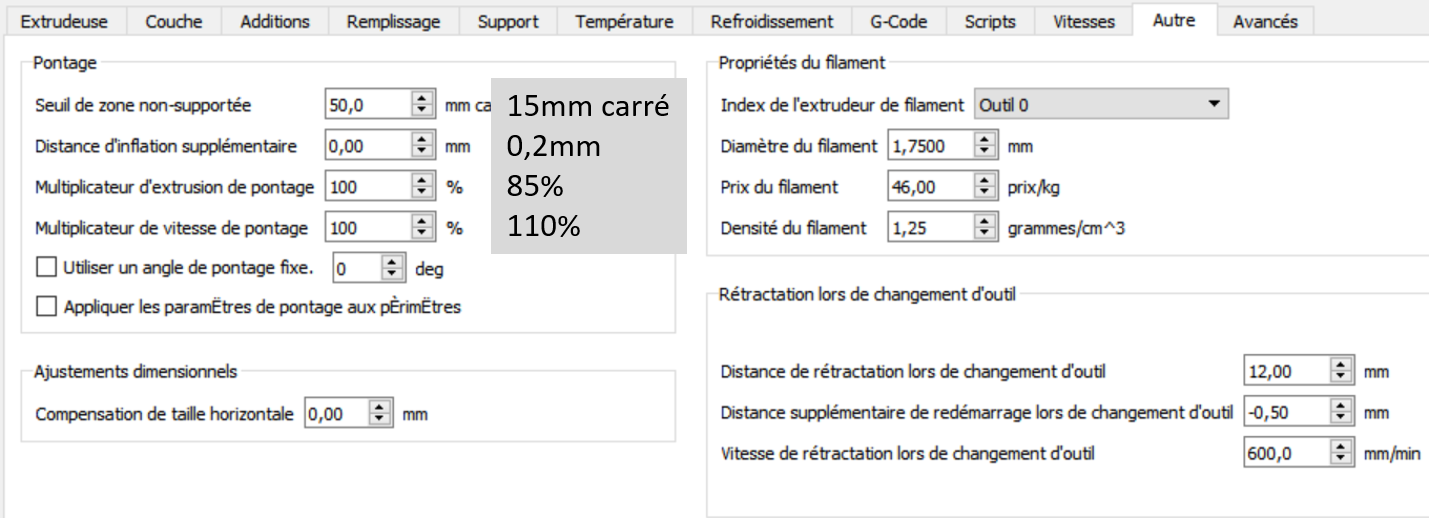Increase the Densité du filament value

tap(985, 222)
